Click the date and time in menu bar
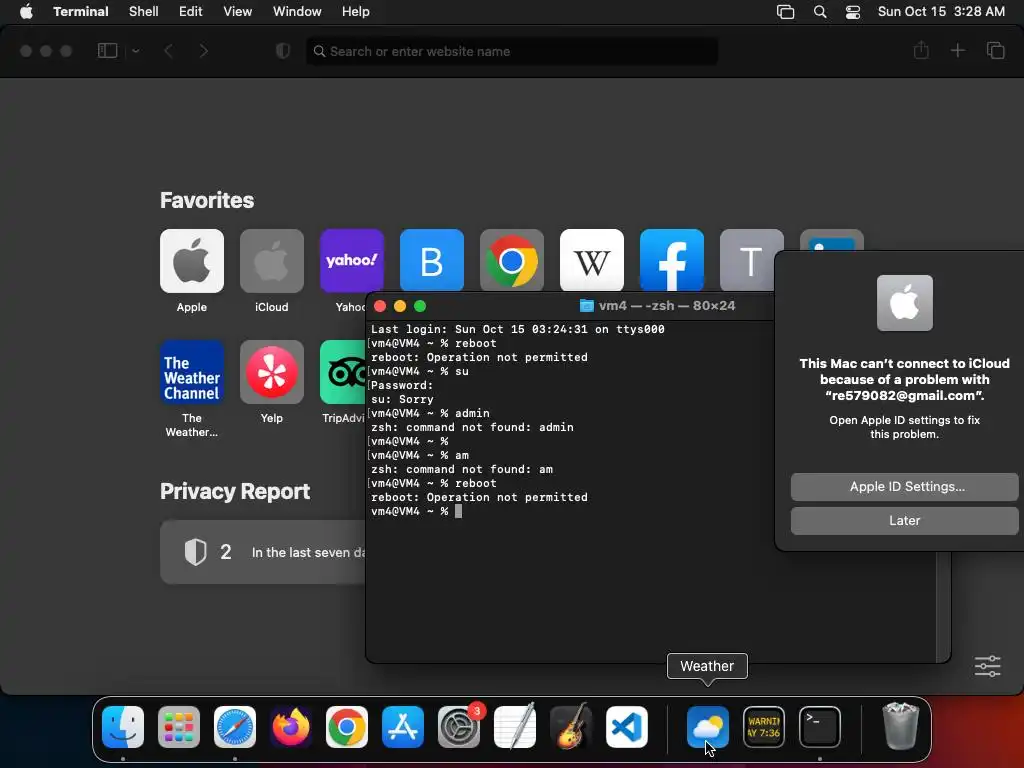This screenshot has width=1024, height=768. click(x=941, y=12)
